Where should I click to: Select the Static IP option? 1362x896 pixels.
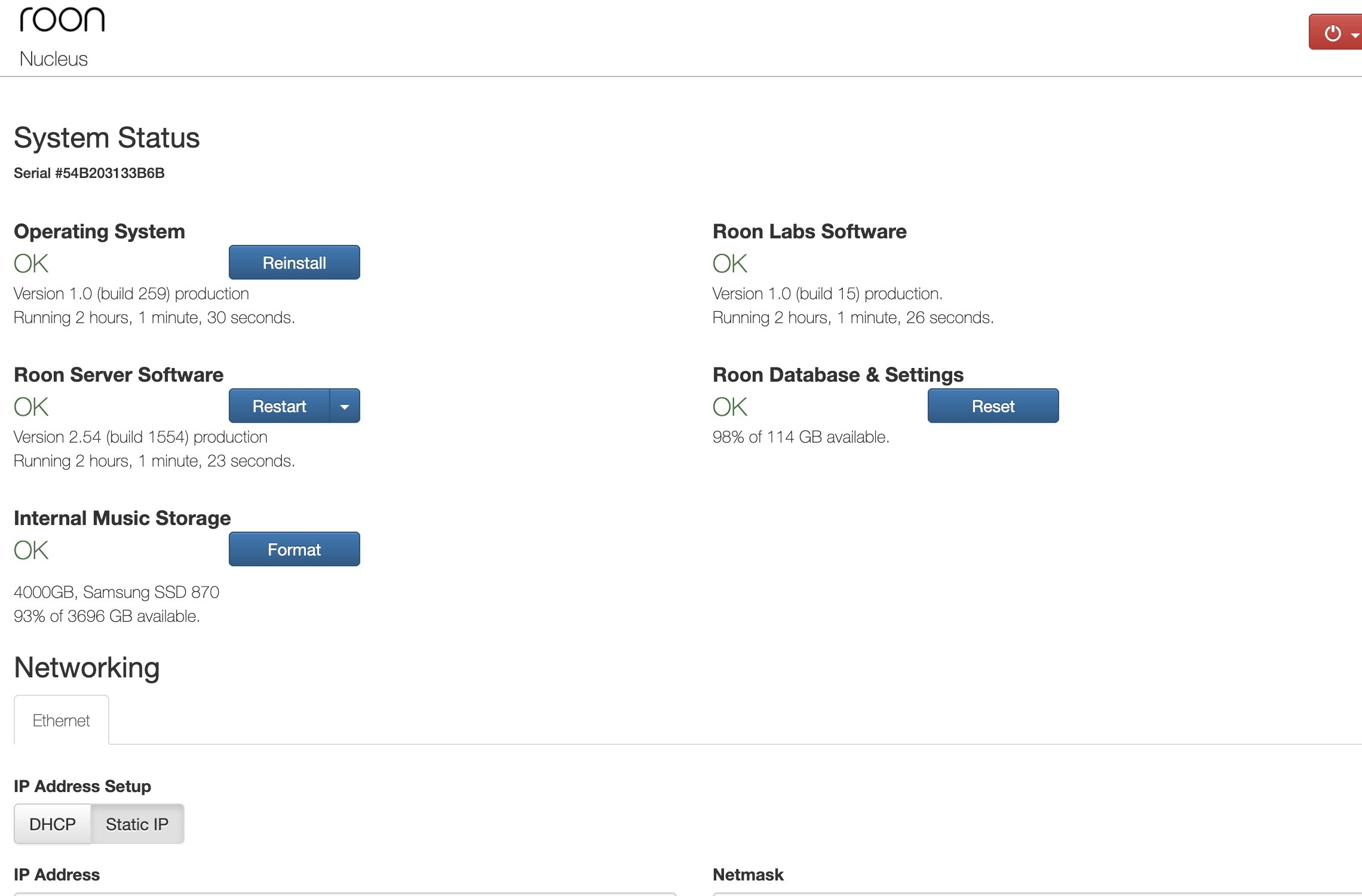tap(137, 824)
